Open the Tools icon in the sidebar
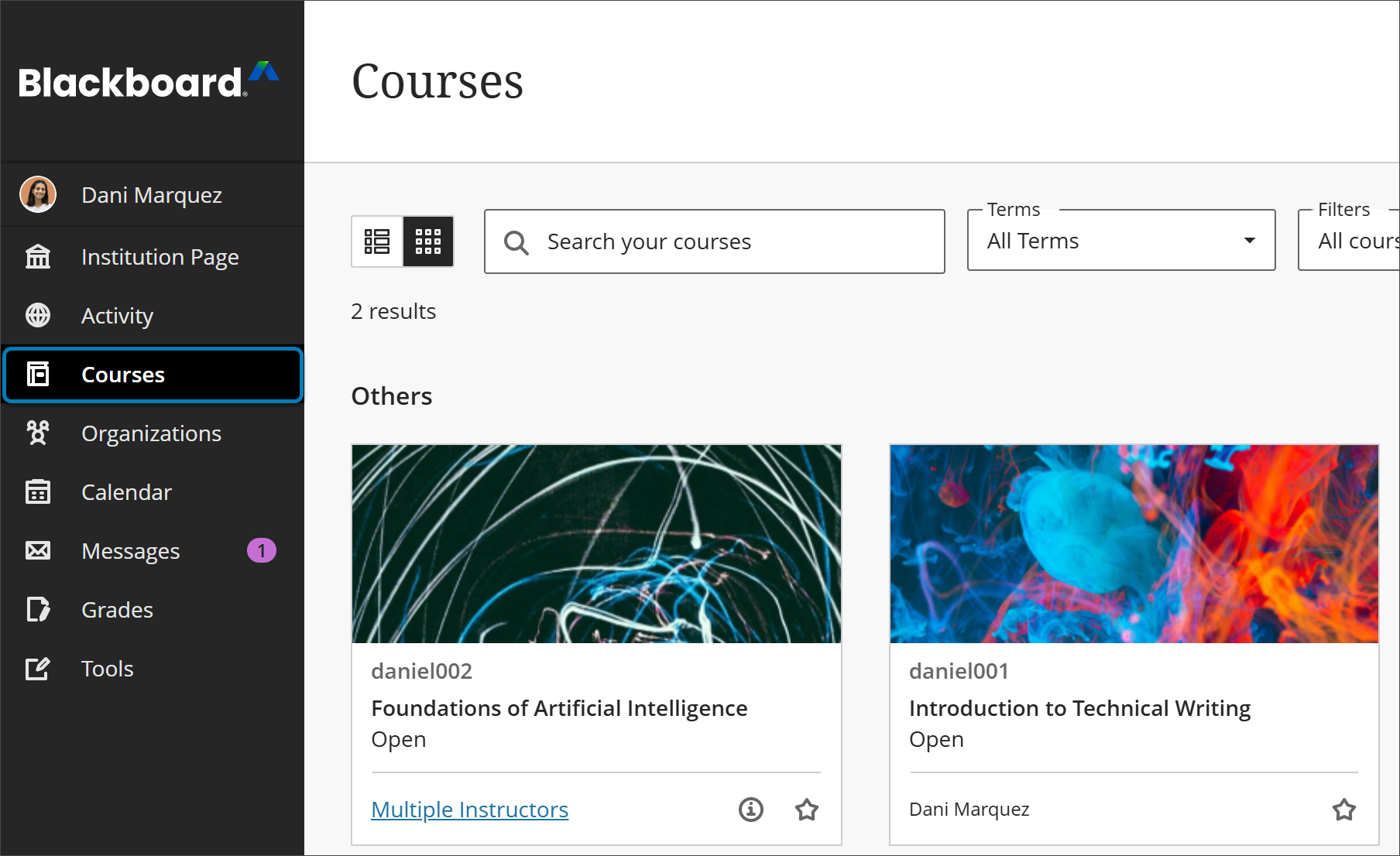1400x856 pixels. (38, 668)
